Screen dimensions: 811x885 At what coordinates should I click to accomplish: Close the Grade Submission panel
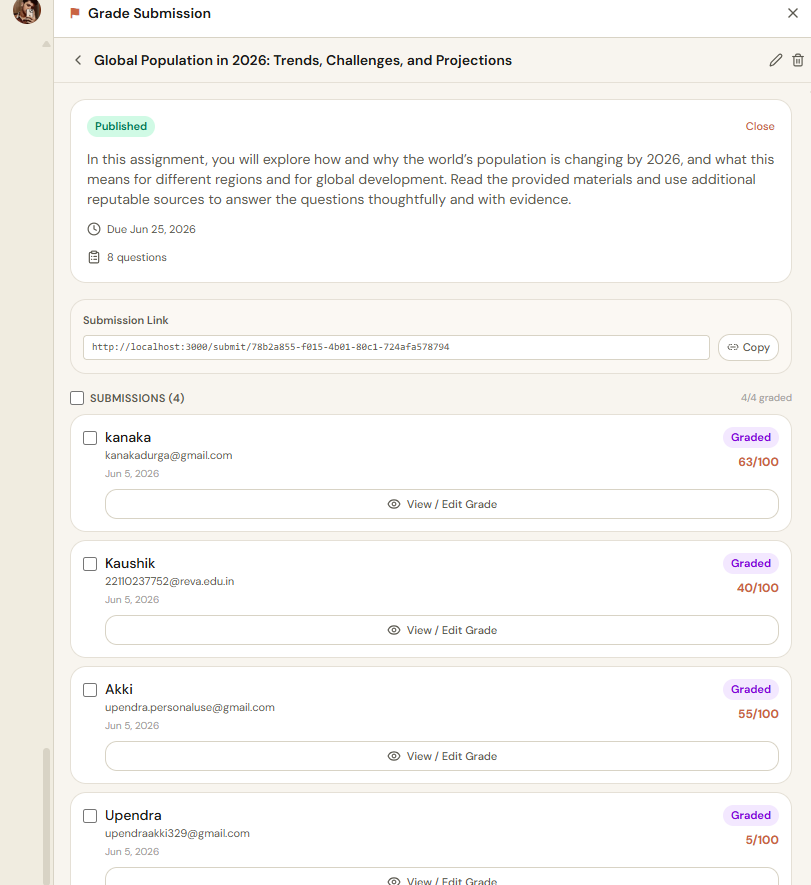[x=792, y=13]
